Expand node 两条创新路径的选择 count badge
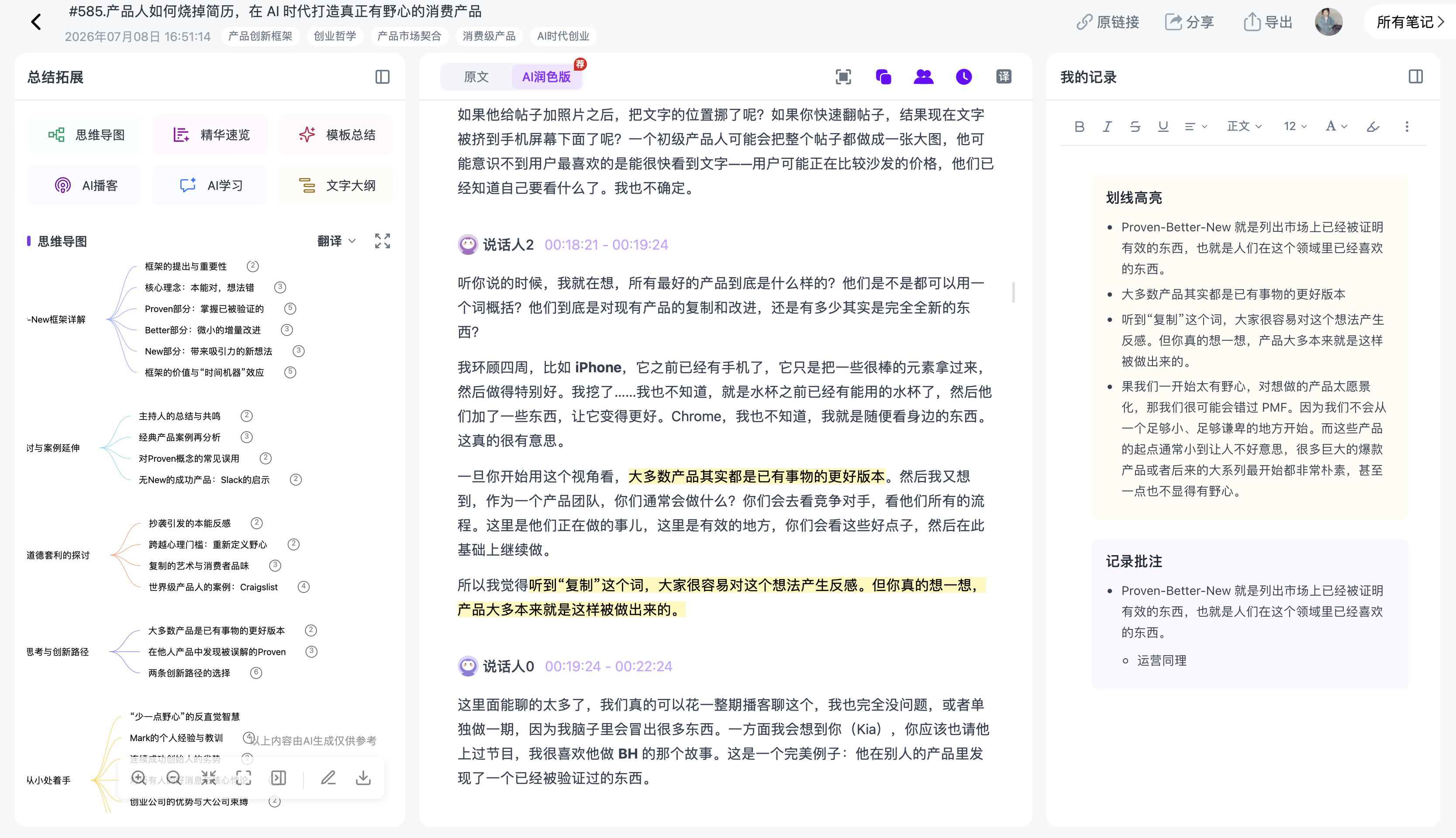 [x=256, y=673]
